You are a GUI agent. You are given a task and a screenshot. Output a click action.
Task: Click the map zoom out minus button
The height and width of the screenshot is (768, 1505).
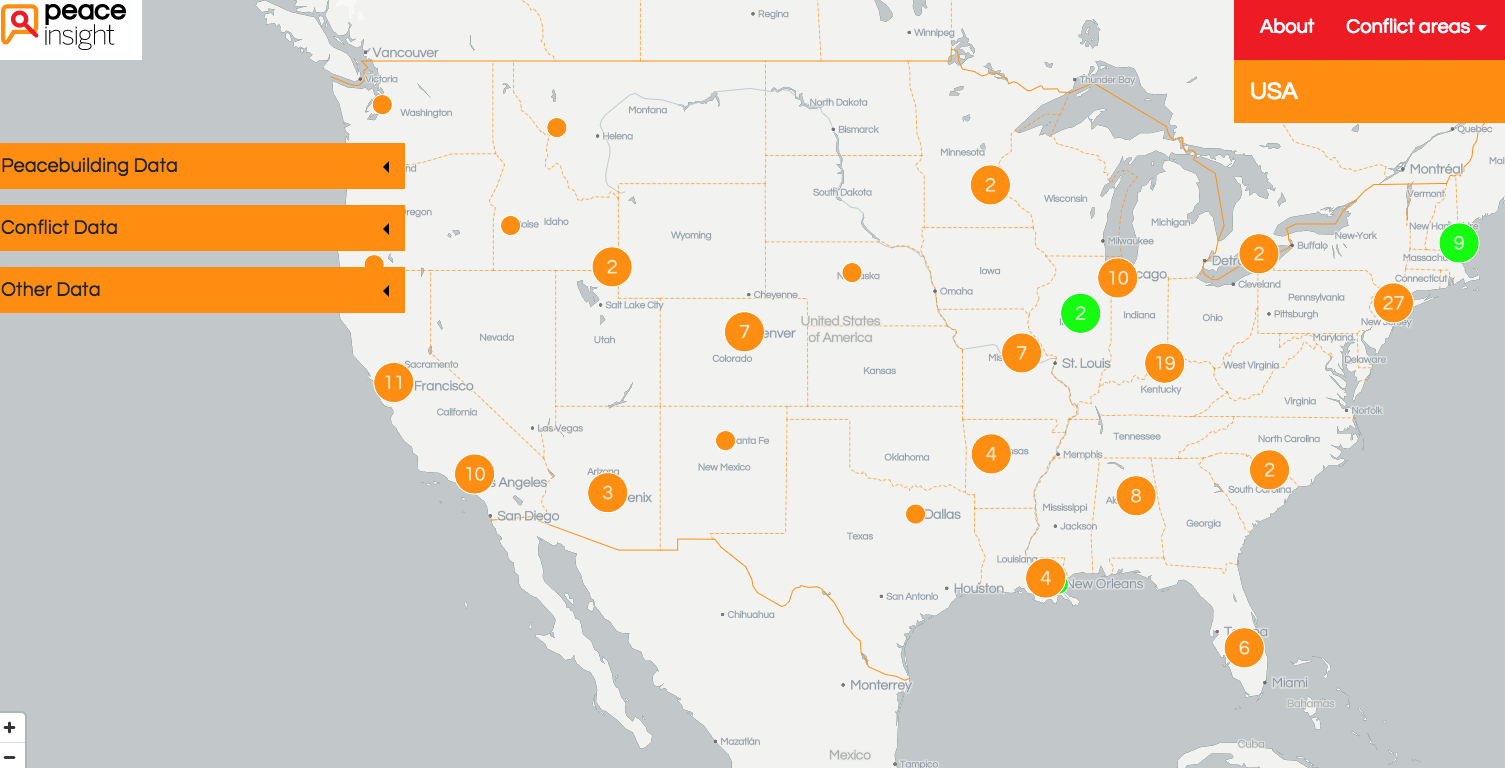coord(11,756)
